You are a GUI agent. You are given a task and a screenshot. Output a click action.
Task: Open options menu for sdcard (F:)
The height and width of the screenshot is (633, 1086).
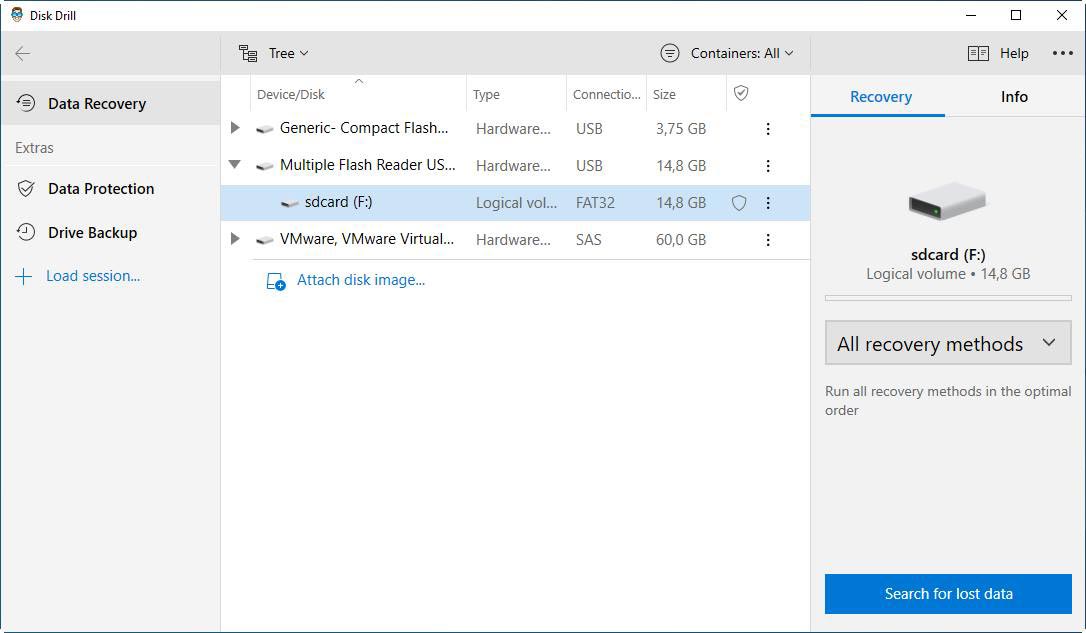tap(767, 203)
